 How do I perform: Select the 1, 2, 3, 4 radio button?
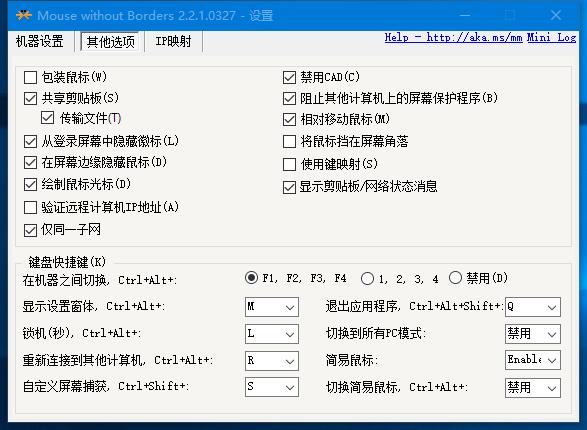coord(367,278)
